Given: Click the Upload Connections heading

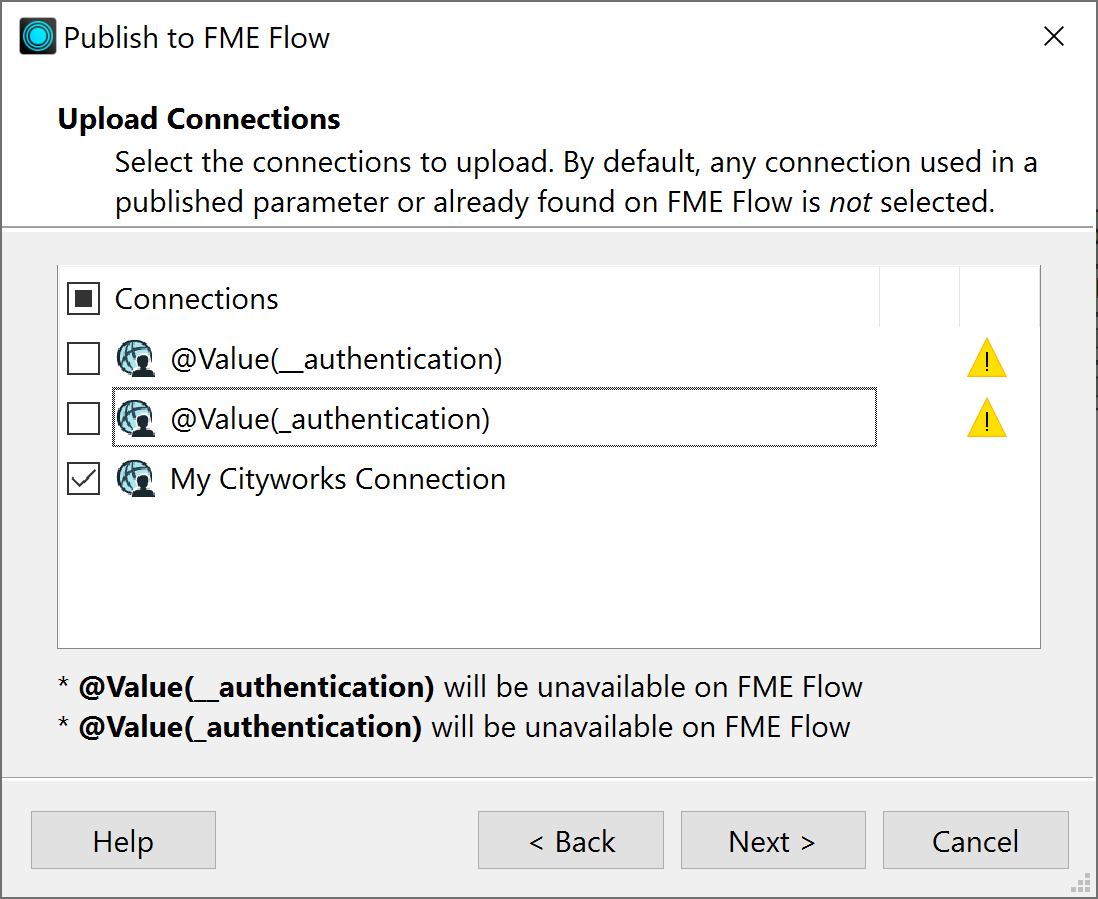Looking at the screenshot, I should [198, 118].
